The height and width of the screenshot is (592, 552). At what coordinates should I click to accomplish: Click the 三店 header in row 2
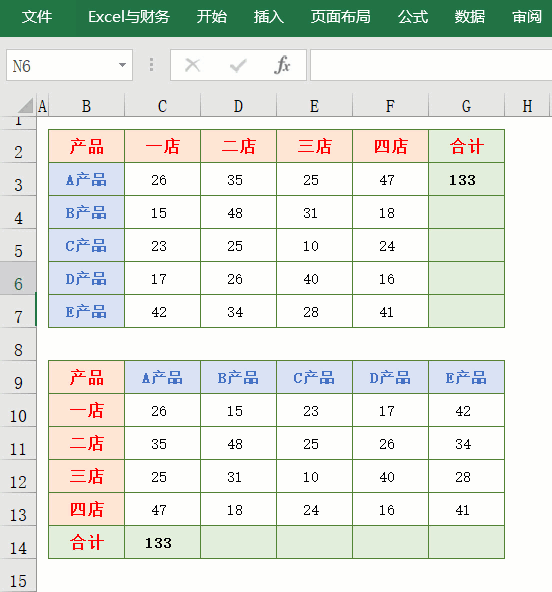coord(314,146)
